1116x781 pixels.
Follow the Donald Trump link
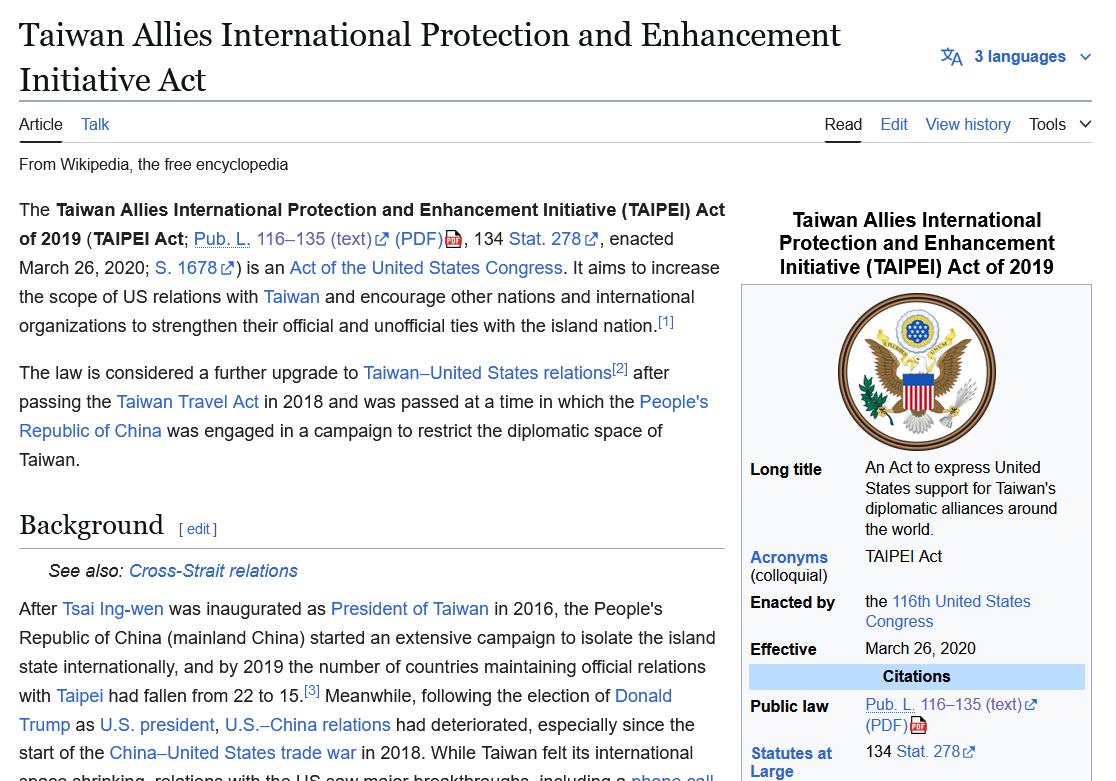[x=643, y=696]
